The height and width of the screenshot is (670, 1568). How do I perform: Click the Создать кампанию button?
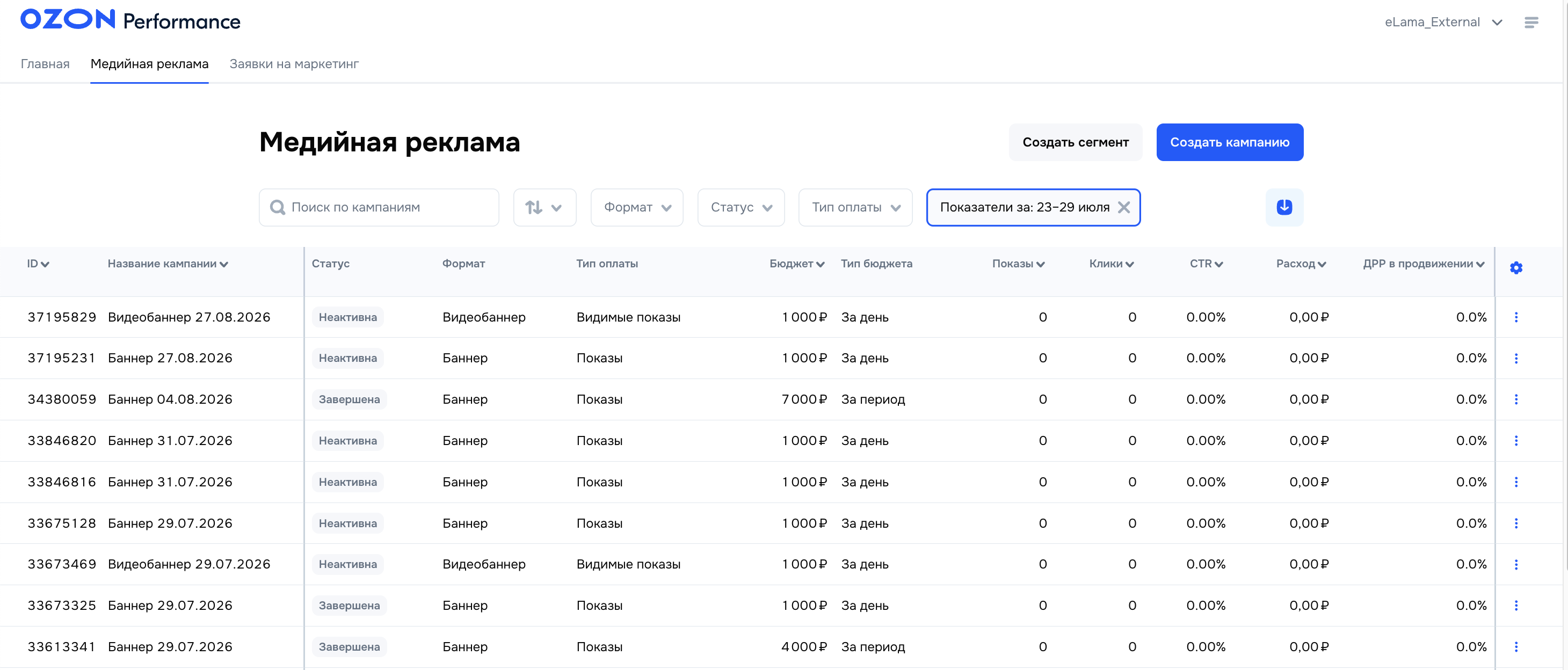click(x=1230, y=142)
